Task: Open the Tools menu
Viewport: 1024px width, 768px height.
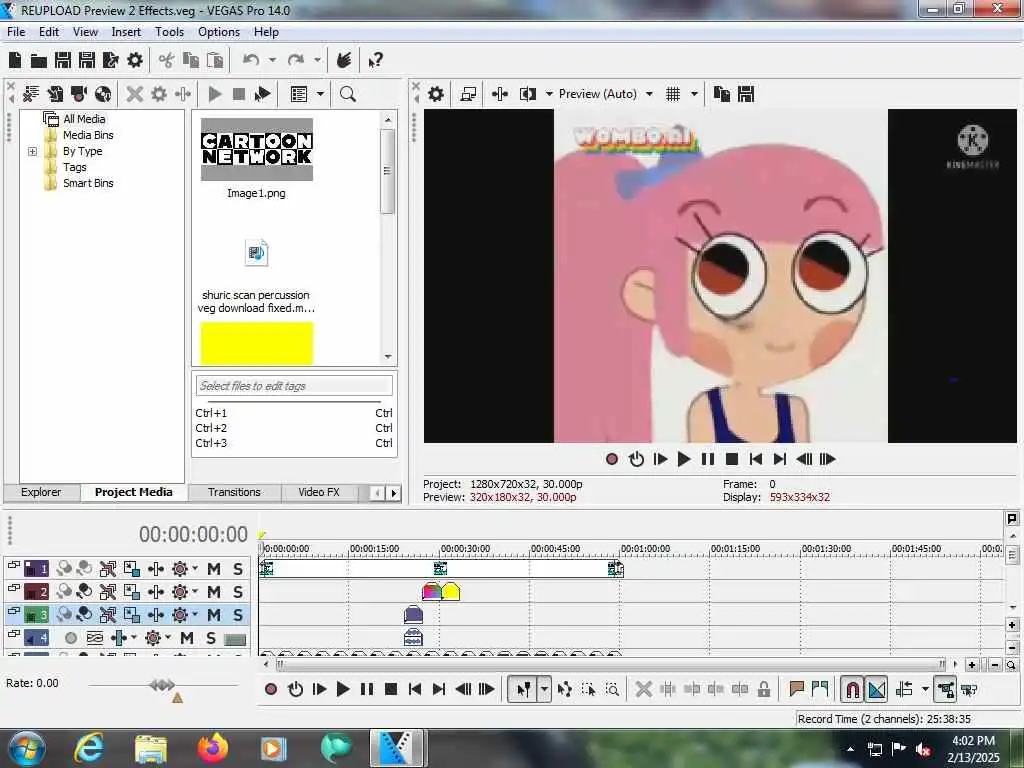Action: click(x=169, y=32)
